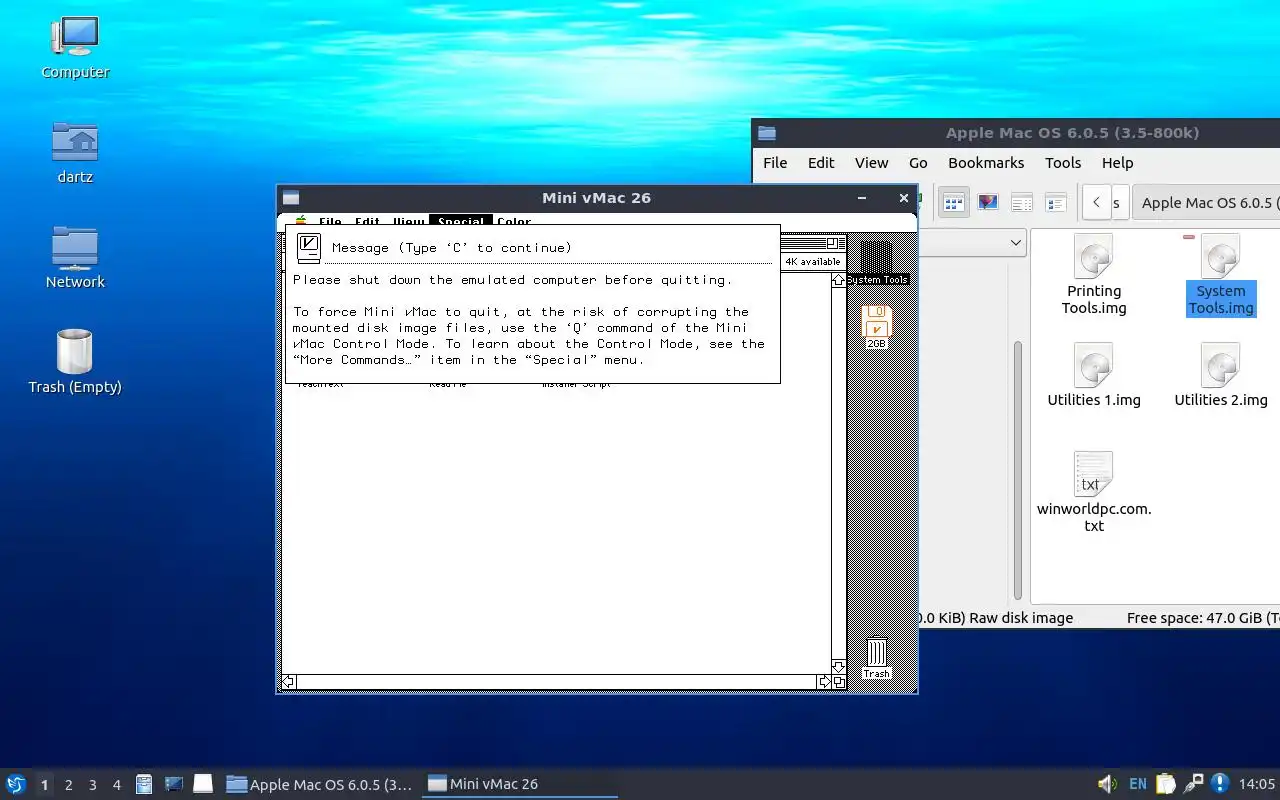Switch to workspace 4
This screenshot has width=1280, height=800.
click(x=116, y=784)
